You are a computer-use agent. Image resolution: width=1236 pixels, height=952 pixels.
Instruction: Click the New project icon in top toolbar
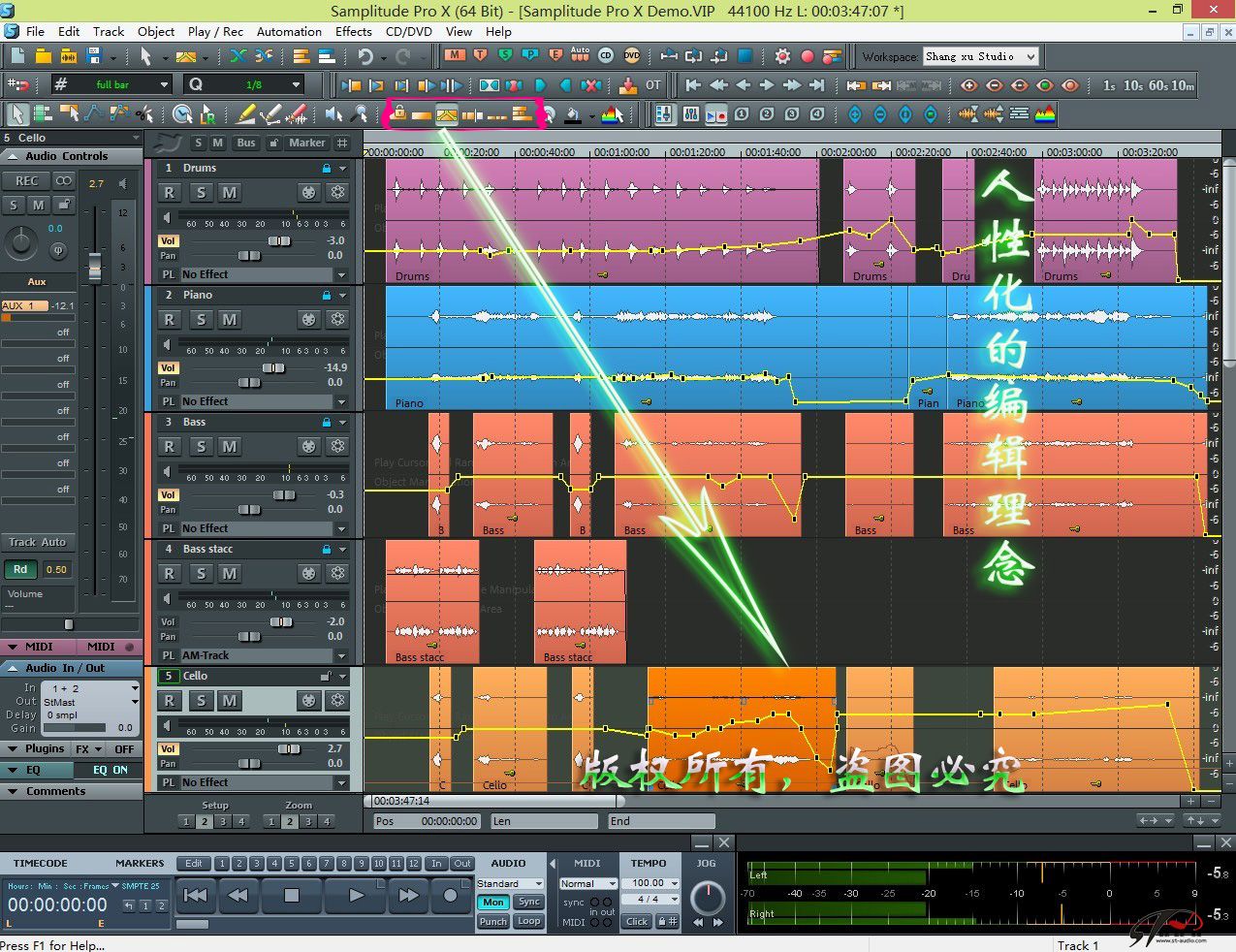(18, 56)
